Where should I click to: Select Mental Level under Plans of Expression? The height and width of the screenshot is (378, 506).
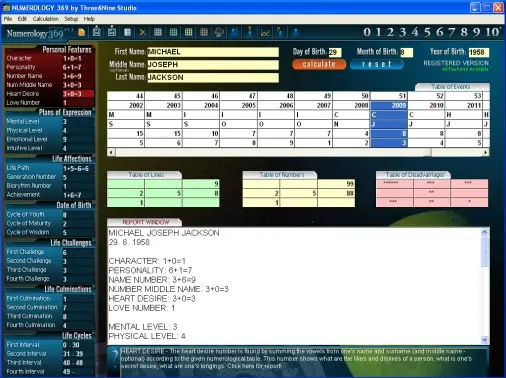tap(49, 121)
